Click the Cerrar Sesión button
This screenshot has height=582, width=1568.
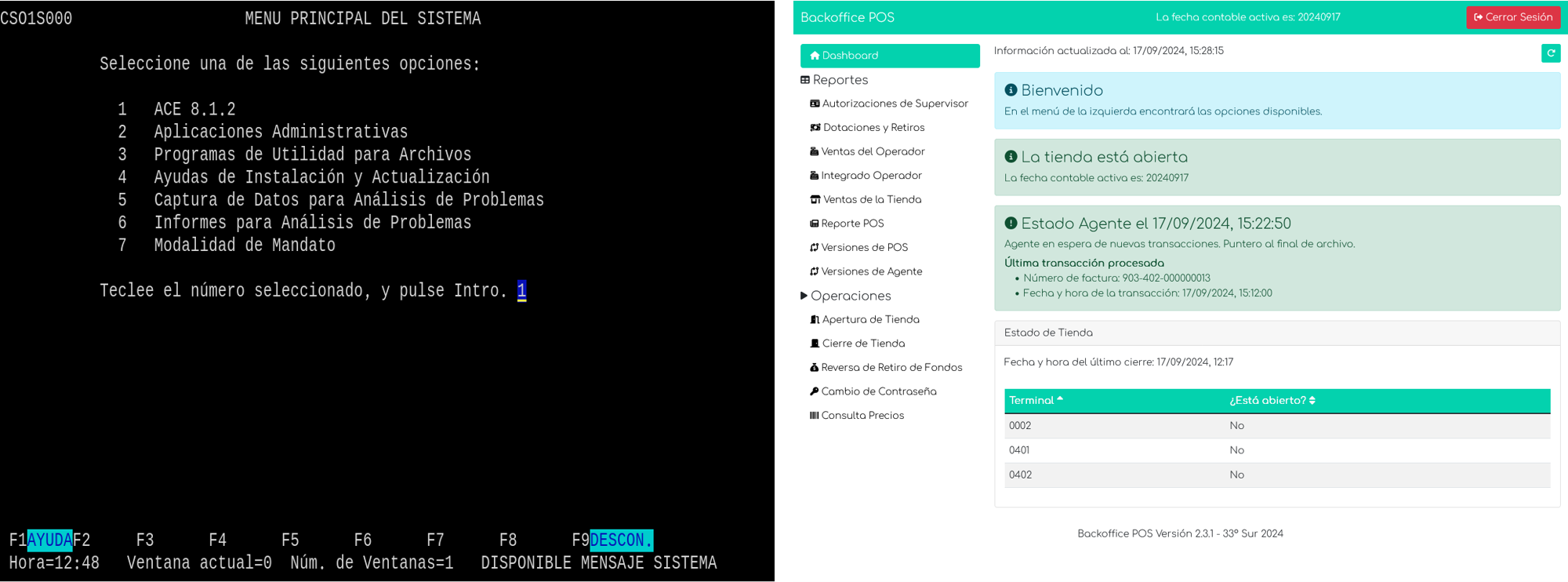(1512, 17)
